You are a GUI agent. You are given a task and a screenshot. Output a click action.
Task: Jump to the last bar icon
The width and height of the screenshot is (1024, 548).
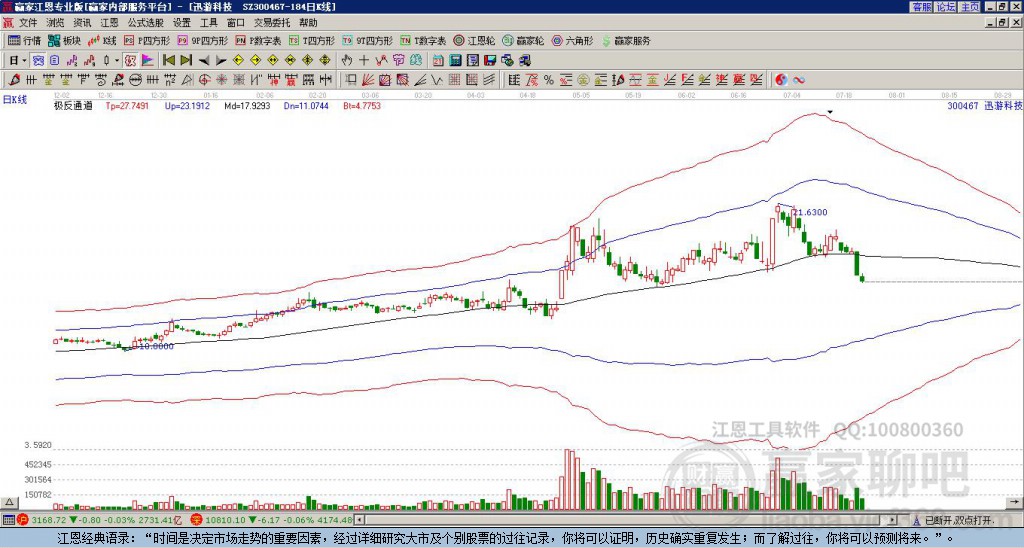185,61
